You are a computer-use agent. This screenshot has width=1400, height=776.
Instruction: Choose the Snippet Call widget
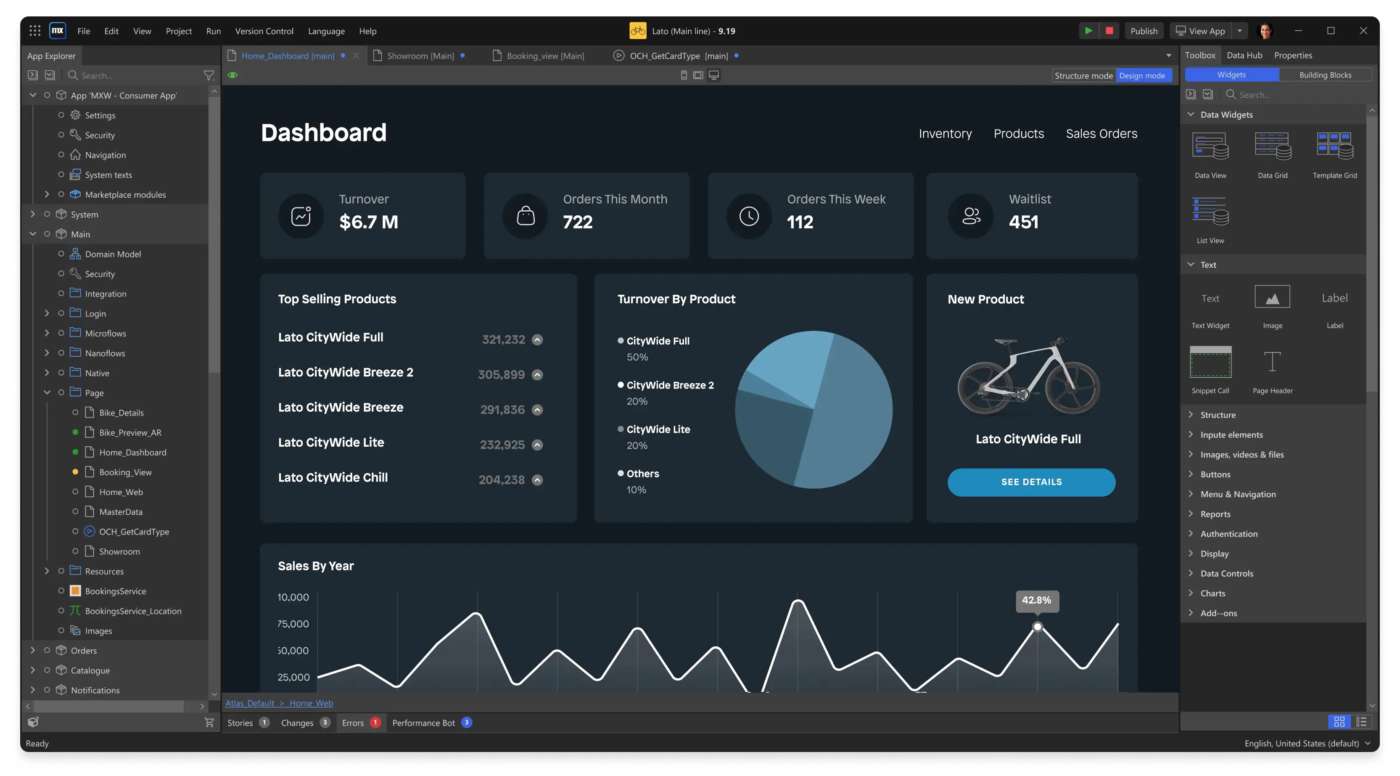(x=1210, y=370)
